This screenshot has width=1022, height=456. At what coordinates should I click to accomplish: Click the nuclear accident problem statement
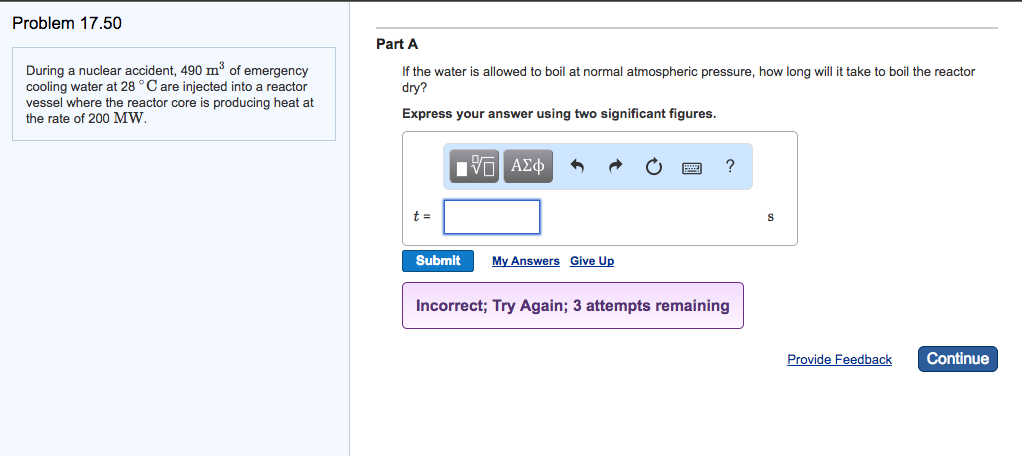pyautogui.click(x=170, y=94)
